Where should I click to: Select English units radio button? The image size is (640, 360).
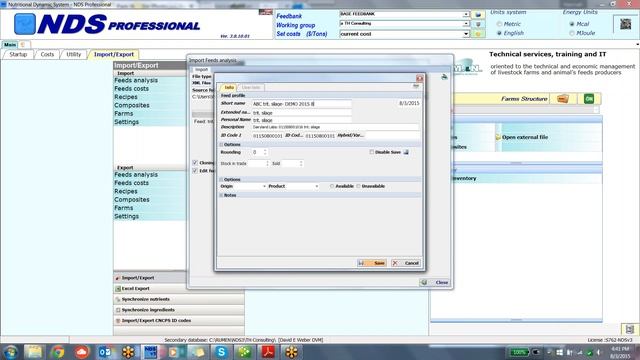click(499, 33)
